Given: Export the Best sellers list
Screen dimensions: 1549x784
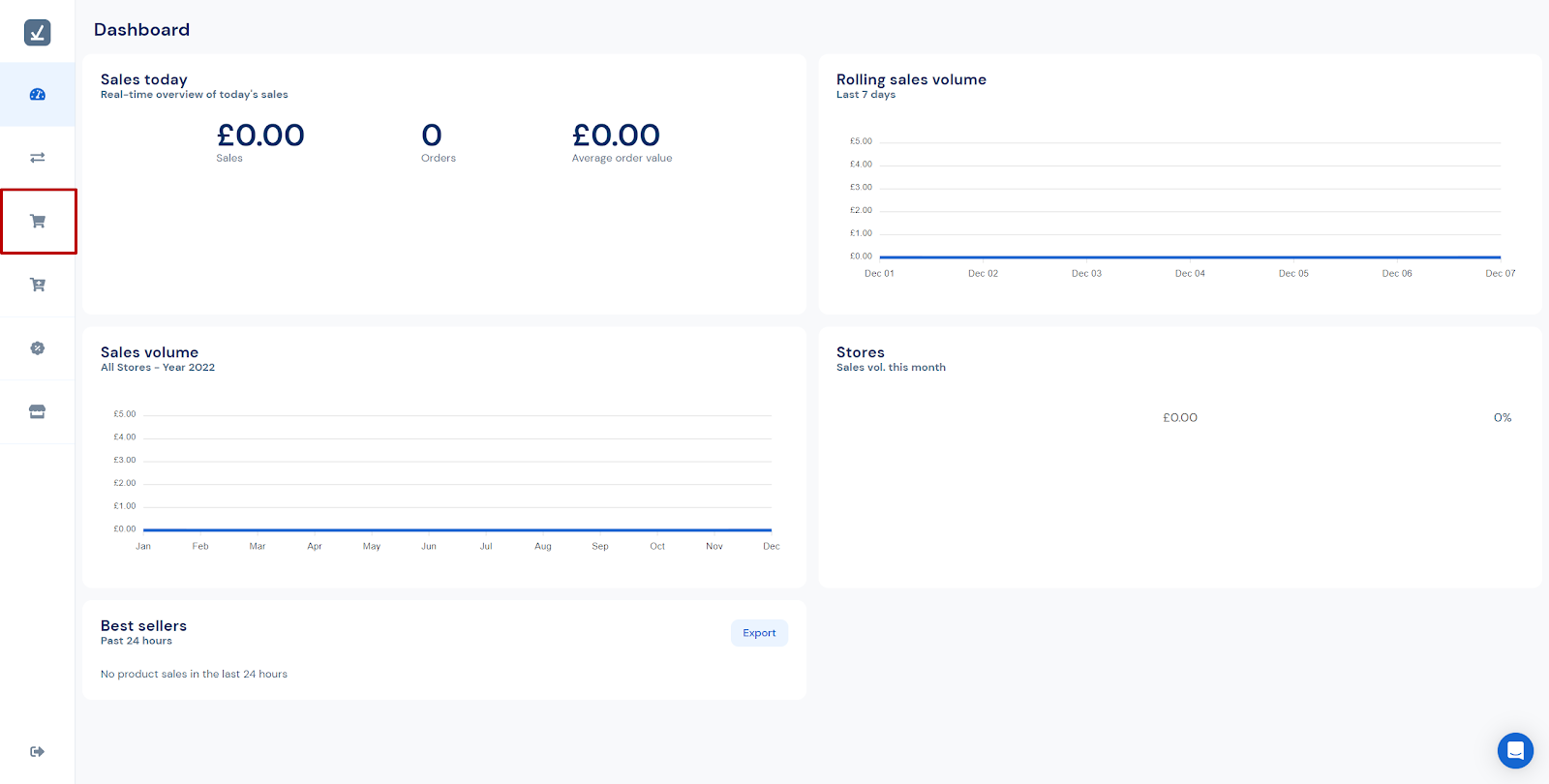Looking at the screenshot, I should [759, 633].
